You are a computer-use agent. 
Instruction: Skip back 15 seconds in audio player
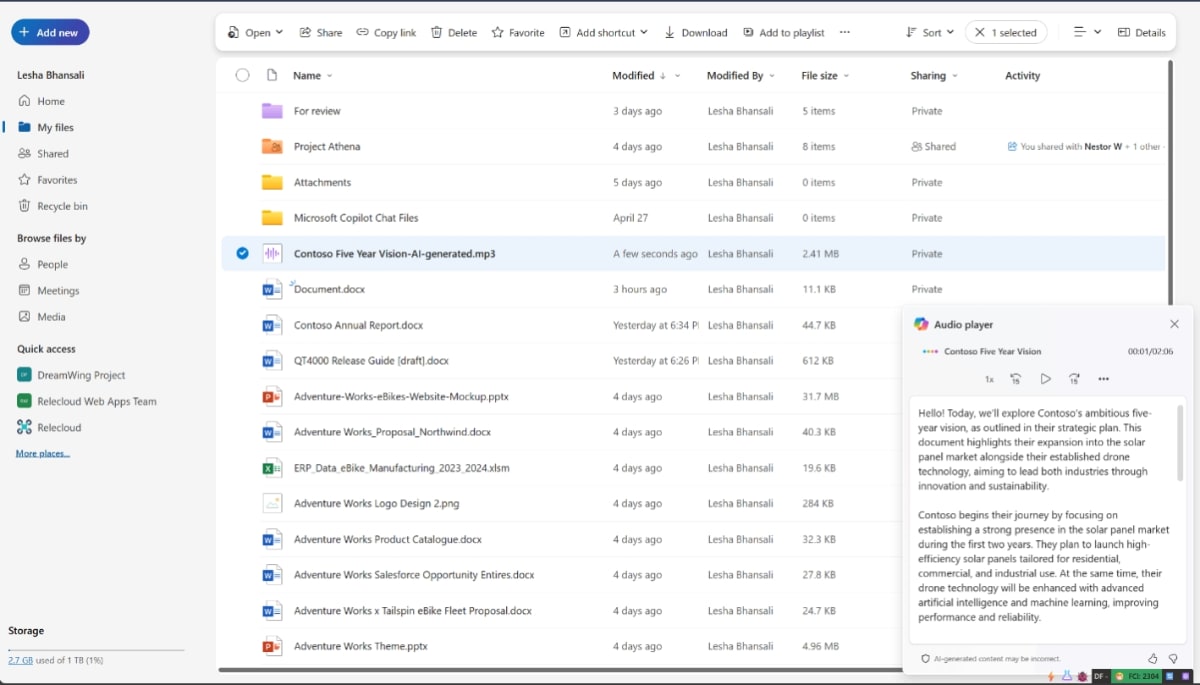(1015, 379)
